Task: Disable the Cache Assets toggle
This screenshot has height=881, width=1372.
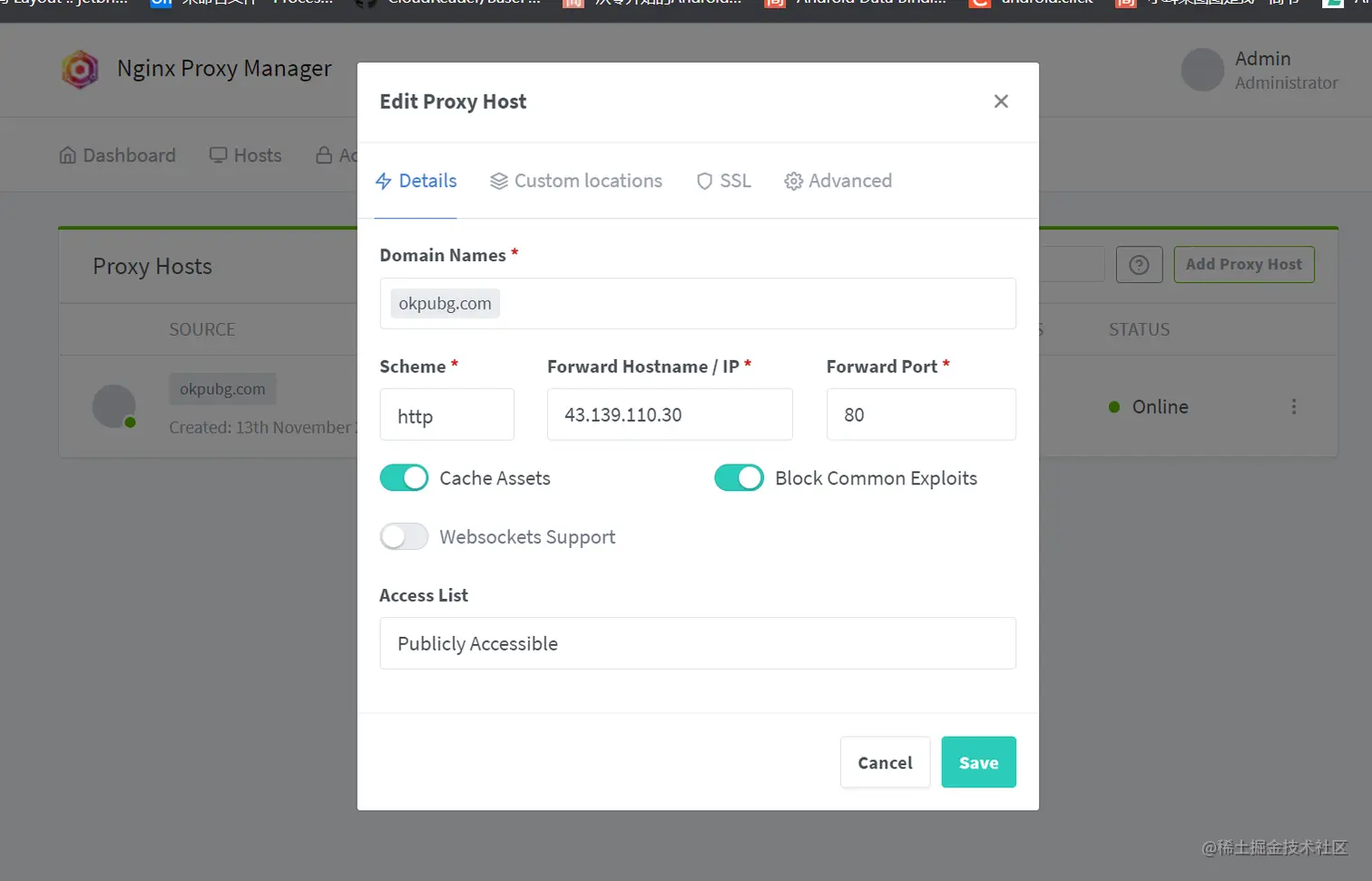Action: (404, 478)
